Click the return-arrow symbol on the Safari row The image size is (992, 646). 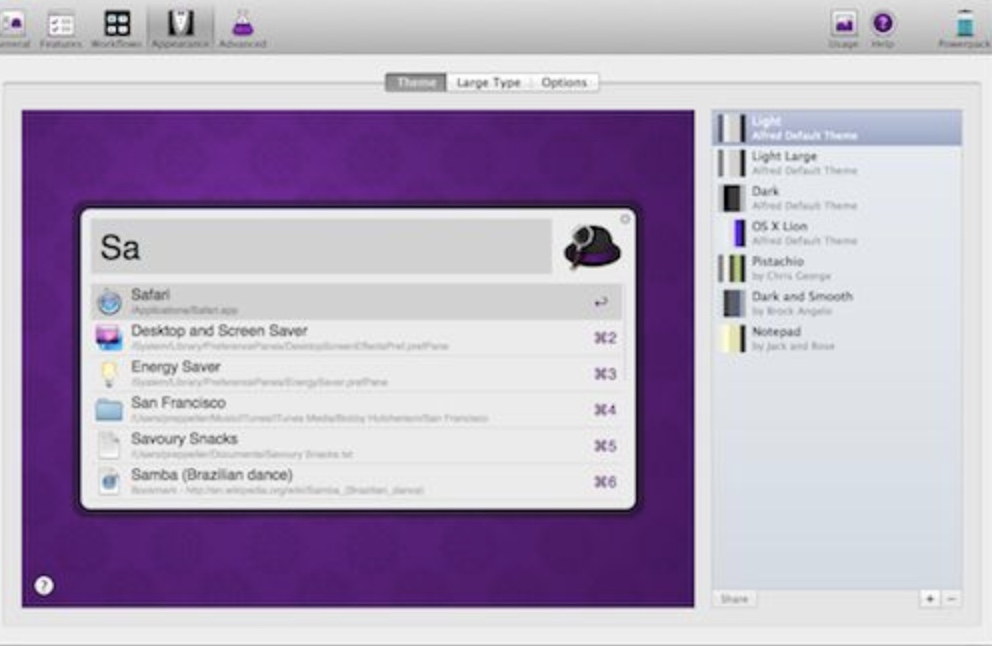coord(601,302)
